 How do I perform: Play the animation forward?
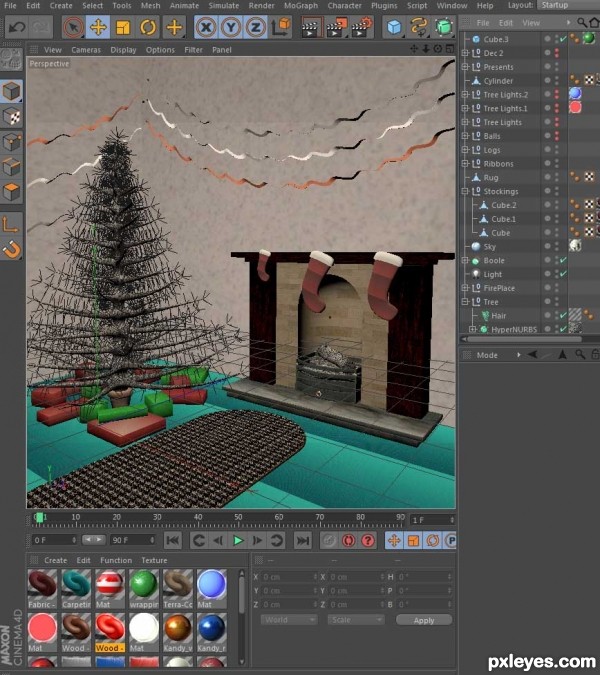[238, 540]
